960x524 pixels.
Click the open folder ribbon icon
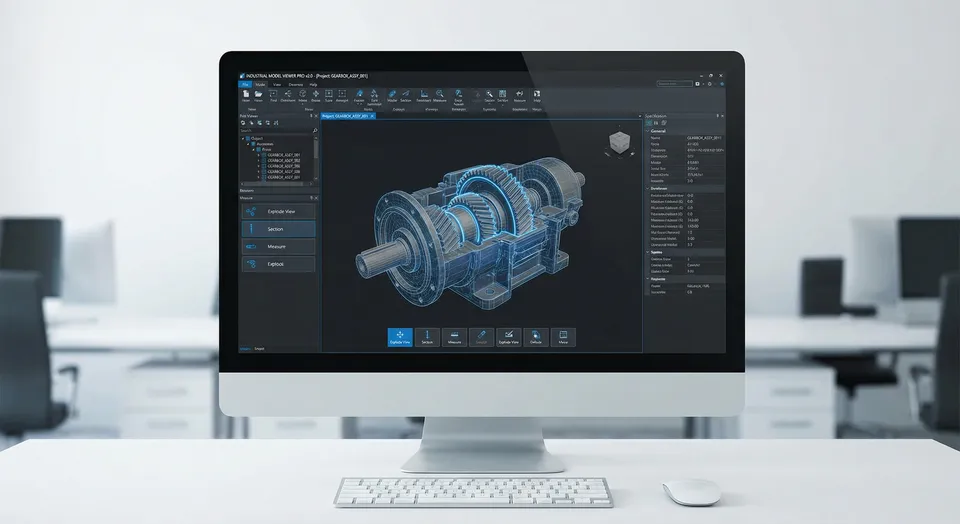point(258,94)
